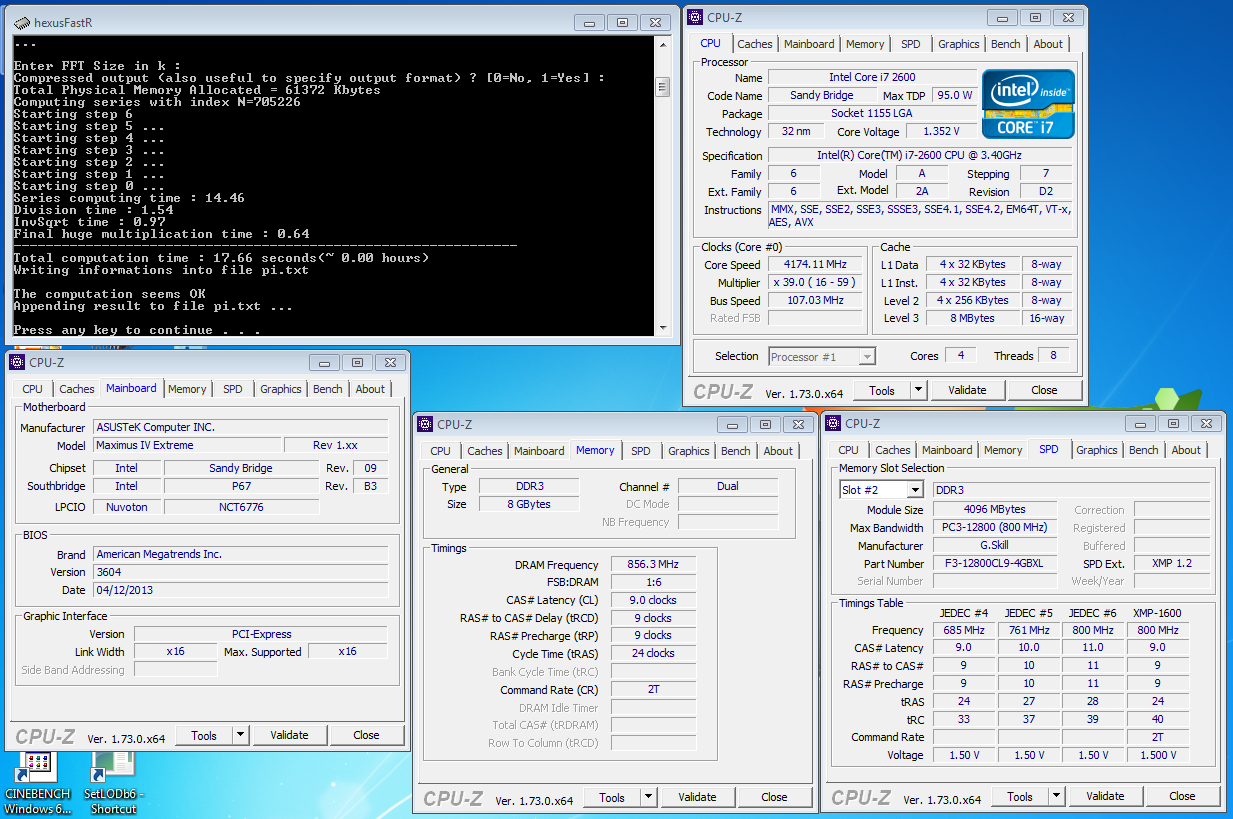Click motherboard model Maximus IV Extreme
This screenshot has height=819, width=1233.
tap(187, 445)
